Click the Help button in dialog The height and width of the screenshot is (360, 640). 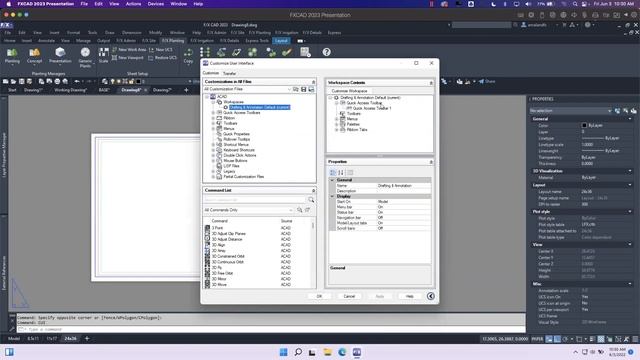coord(409,296)
